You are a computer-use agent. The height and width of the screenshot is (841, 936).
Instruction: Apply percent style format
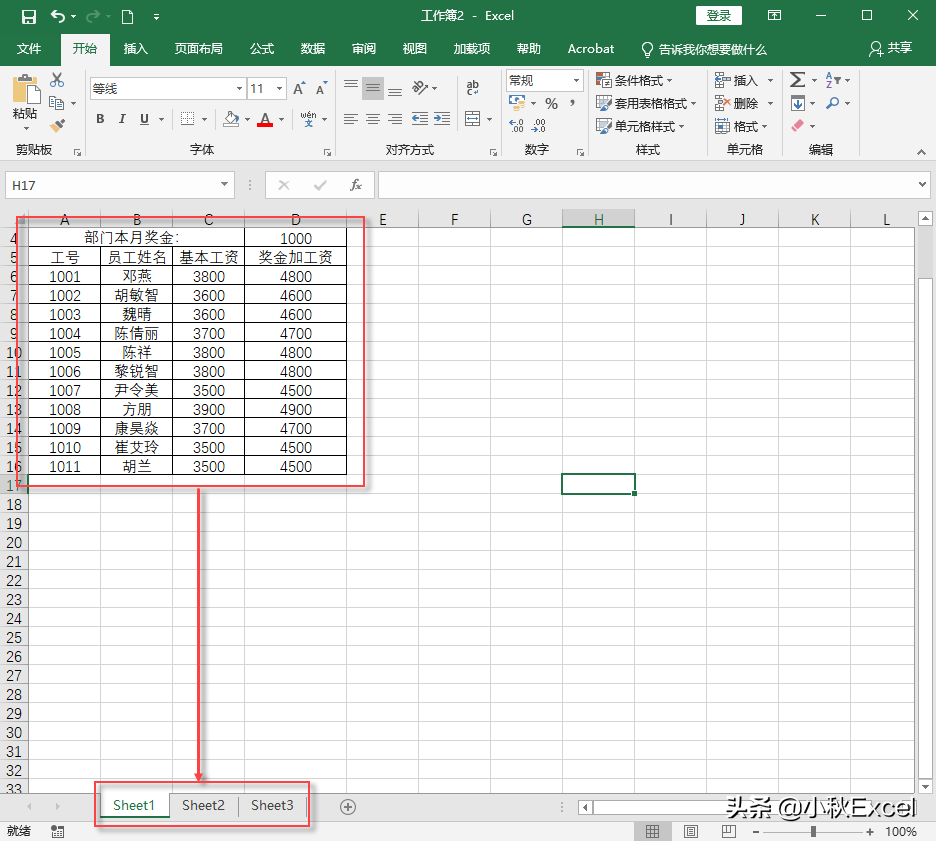coord(552,104)
